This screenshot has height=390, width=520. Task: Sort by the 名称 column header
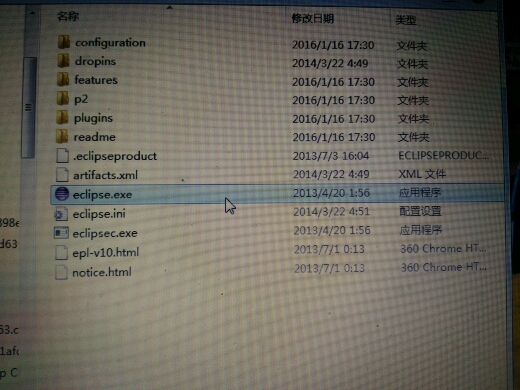tap(68, 16)
